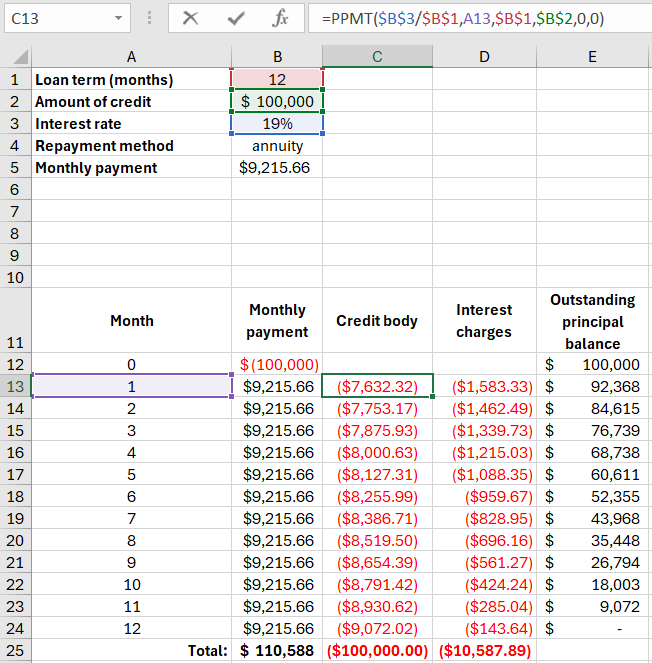
Task: Click the 'Interest charges' table header
Action: click(484, 320)
